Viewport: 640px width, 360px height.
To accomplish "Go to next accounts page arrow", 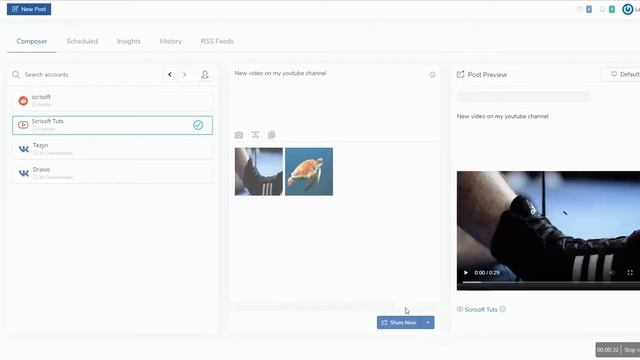I will coord(184,75).
